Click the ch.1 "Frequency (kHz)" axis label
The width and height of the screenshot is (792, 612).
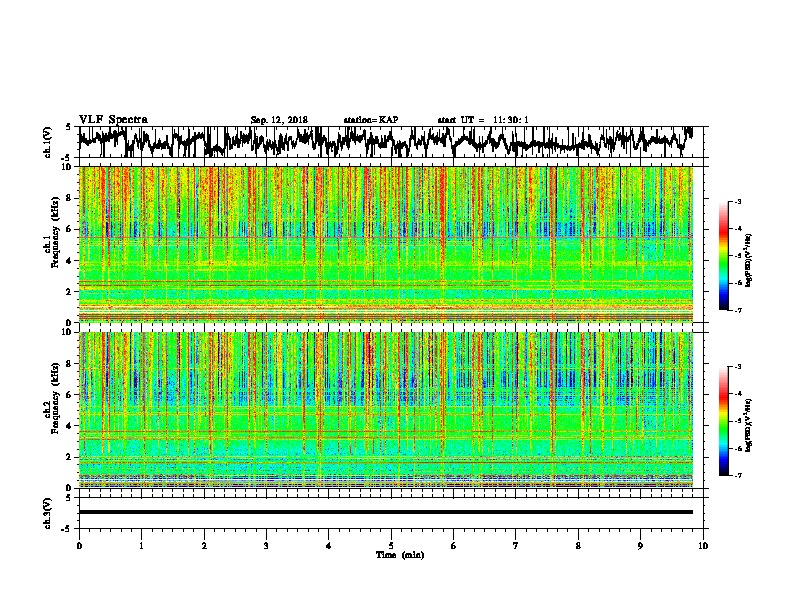[55, 232]
